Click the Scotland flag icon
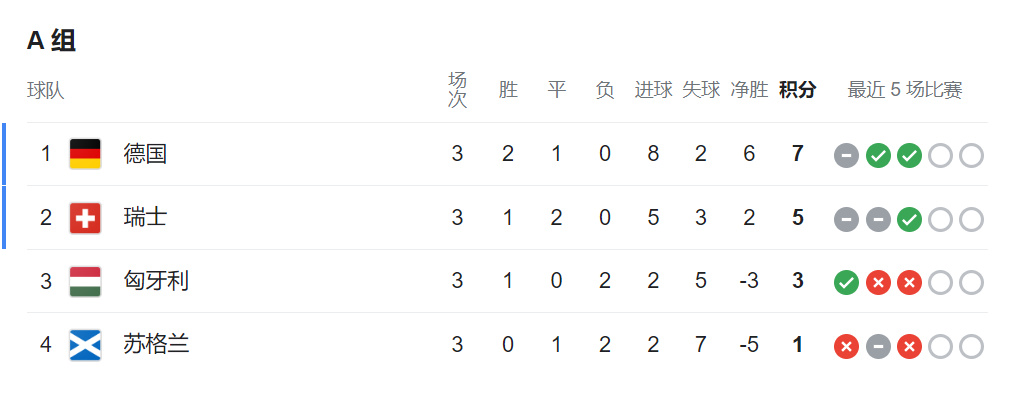Image resolution: width=1024 pixels, height=395 pixels. click(85, 345)
